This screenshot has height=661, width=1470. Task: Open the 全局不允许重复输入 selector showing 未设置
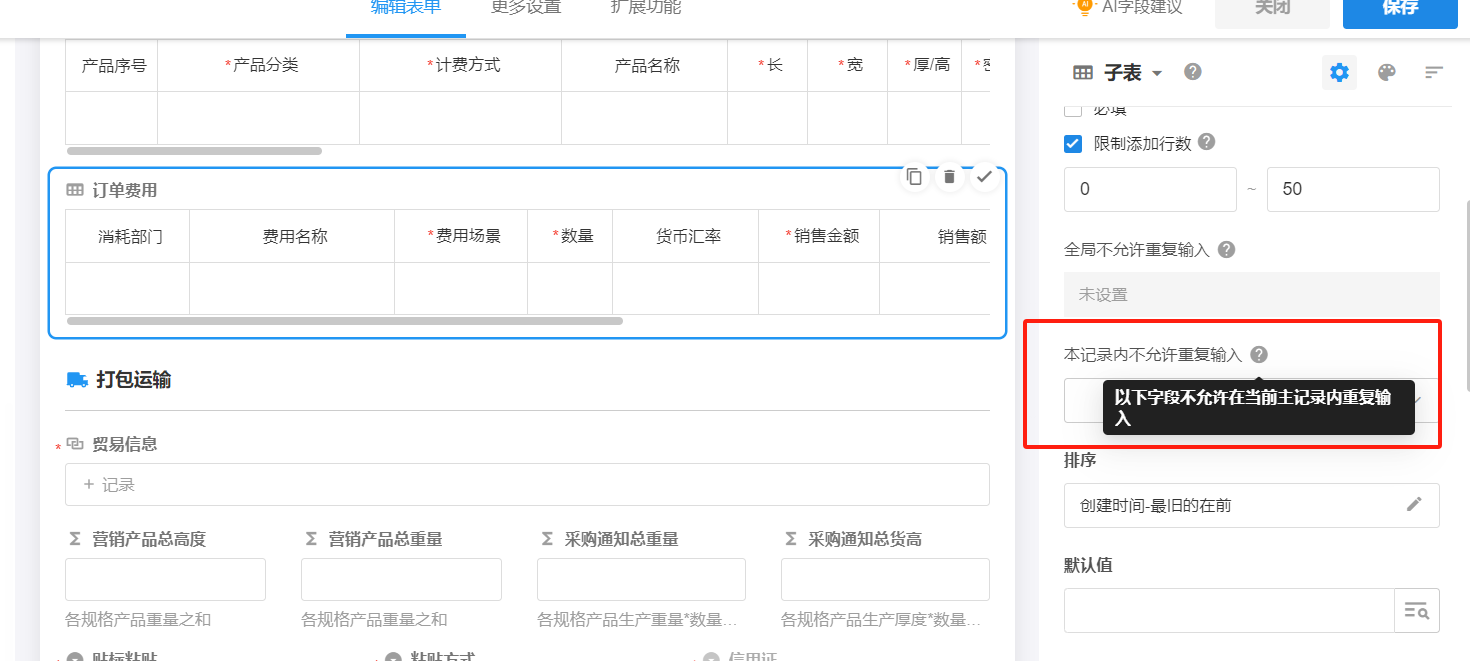(1251, 293)
